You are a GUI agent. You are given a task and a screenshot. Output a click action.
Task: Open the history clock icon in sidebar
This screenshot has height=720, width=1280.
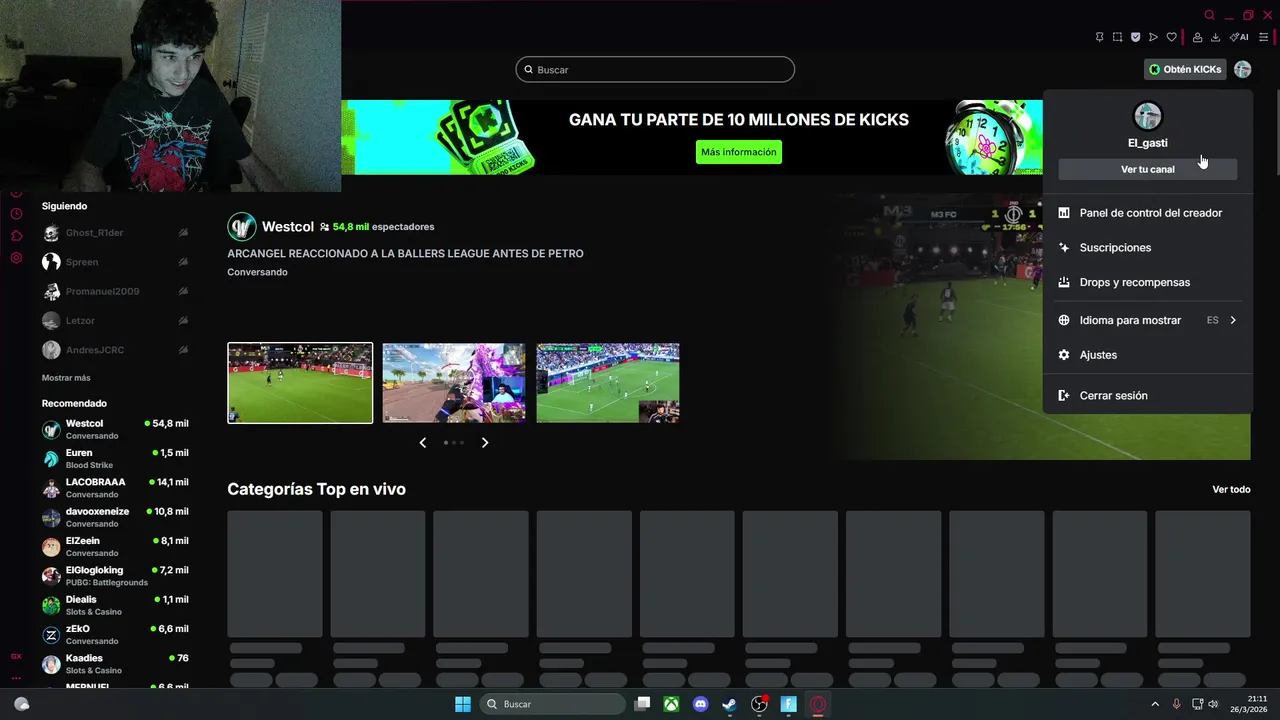[x=16, y=214]
